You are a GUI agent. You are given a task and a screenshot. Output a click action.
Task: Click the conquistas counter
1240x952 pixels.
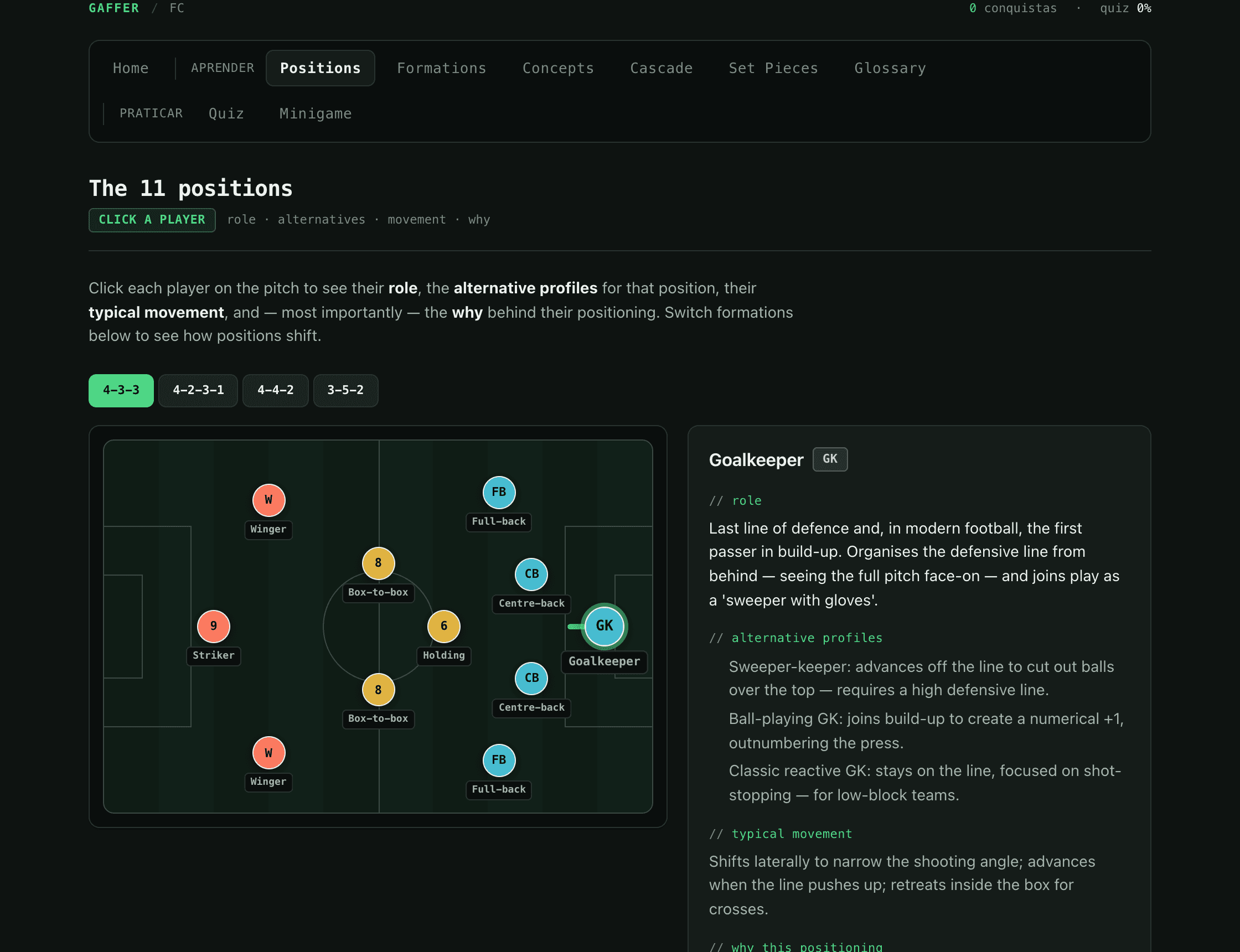1012,8
